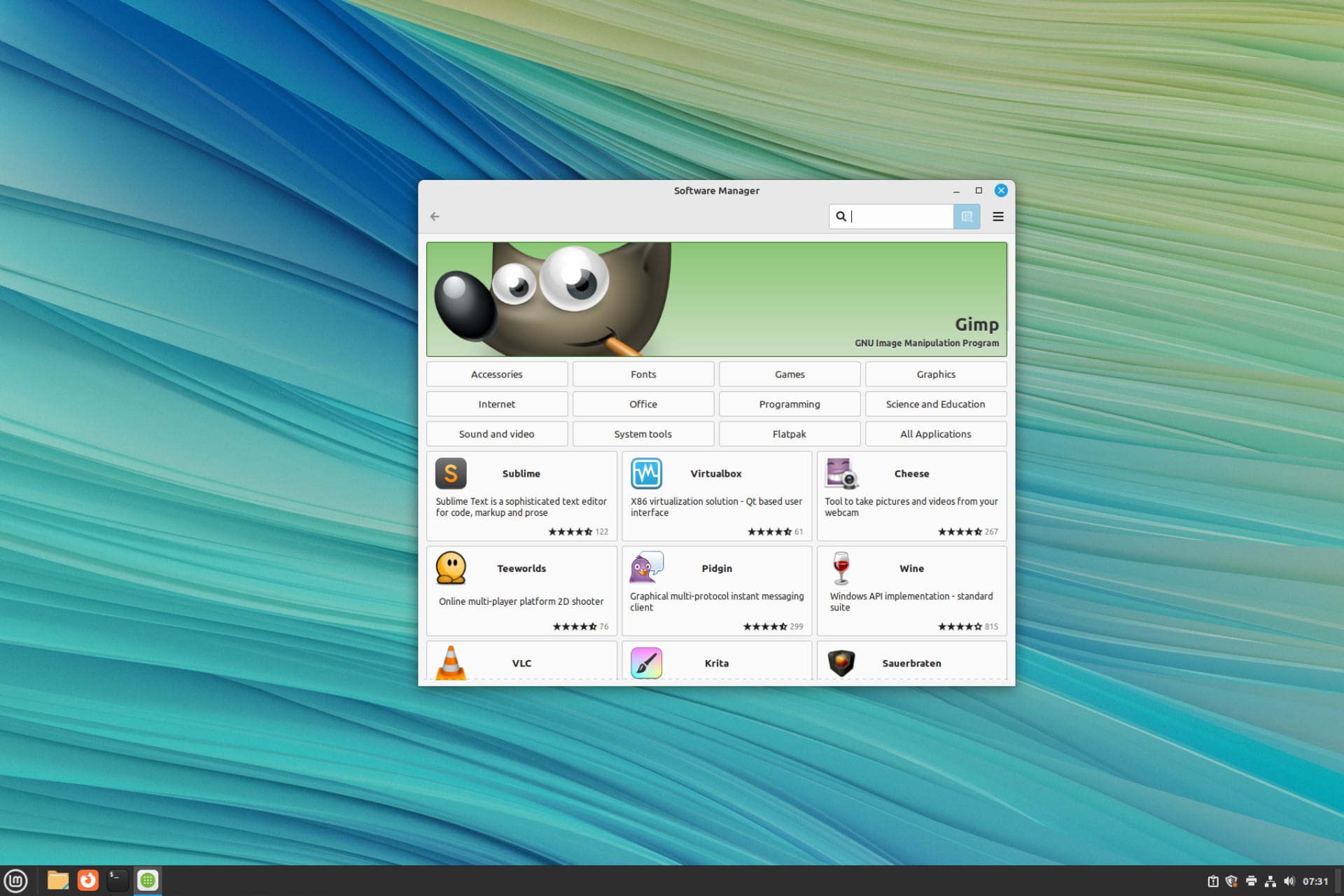Click the Pidgin messaging bird icon

point(646,568)
